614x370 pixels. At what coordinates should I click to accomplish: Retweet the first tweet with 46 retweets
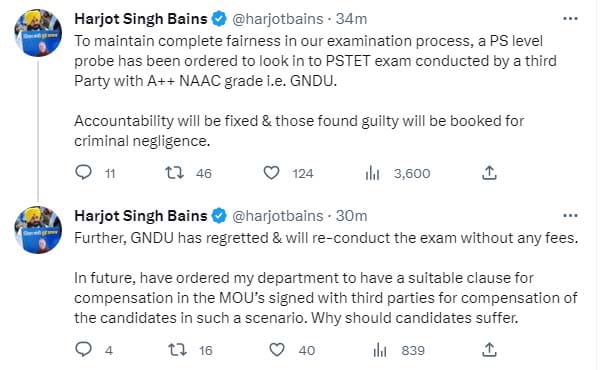[174, 173]
